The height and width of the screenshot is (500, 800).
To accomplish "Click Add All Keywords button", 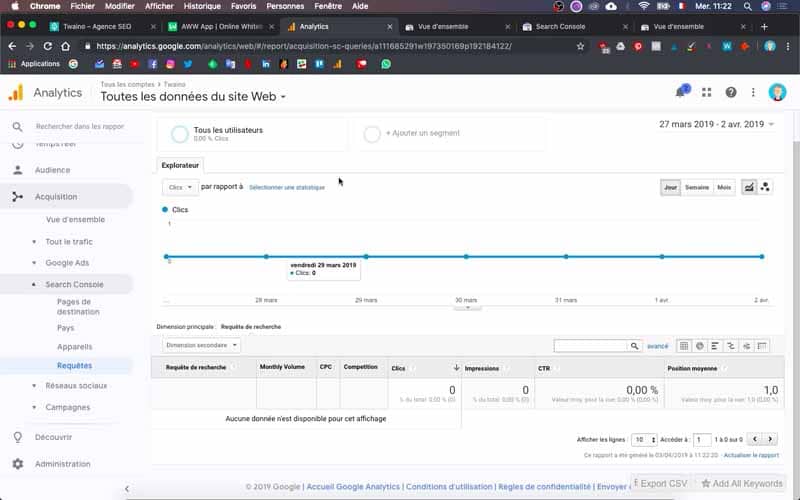I will point(742,483).
